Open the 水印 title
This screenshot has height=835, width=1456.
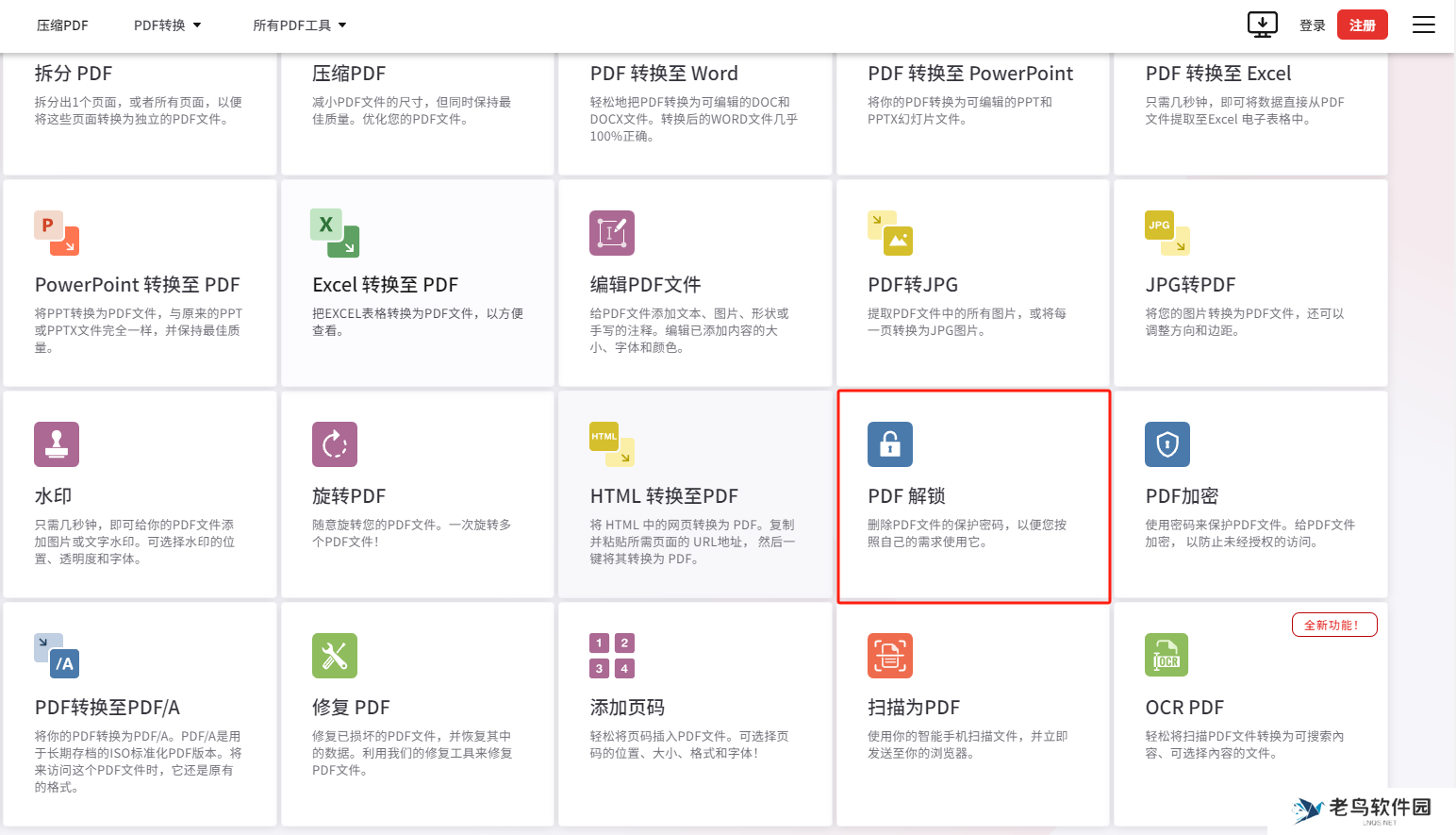pos(53,496)
